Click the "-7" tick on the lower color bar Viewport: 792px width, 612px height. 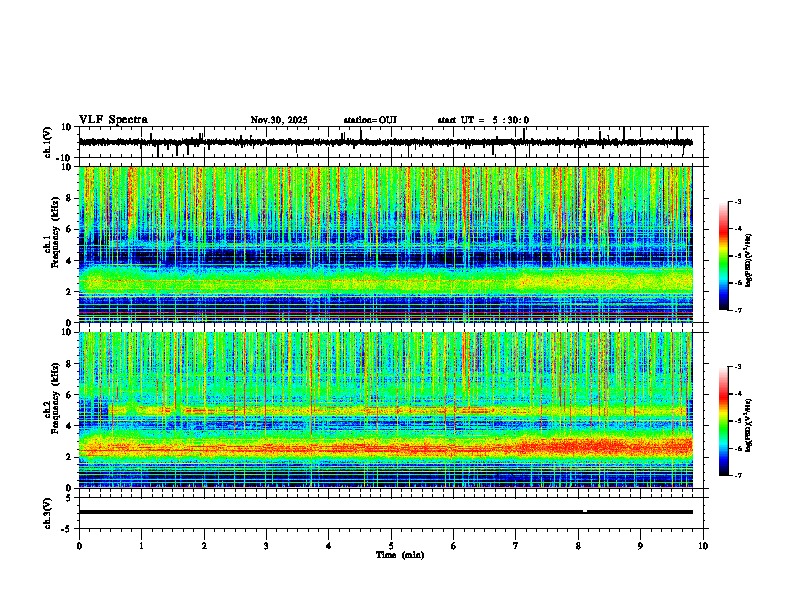coord(738,475)
